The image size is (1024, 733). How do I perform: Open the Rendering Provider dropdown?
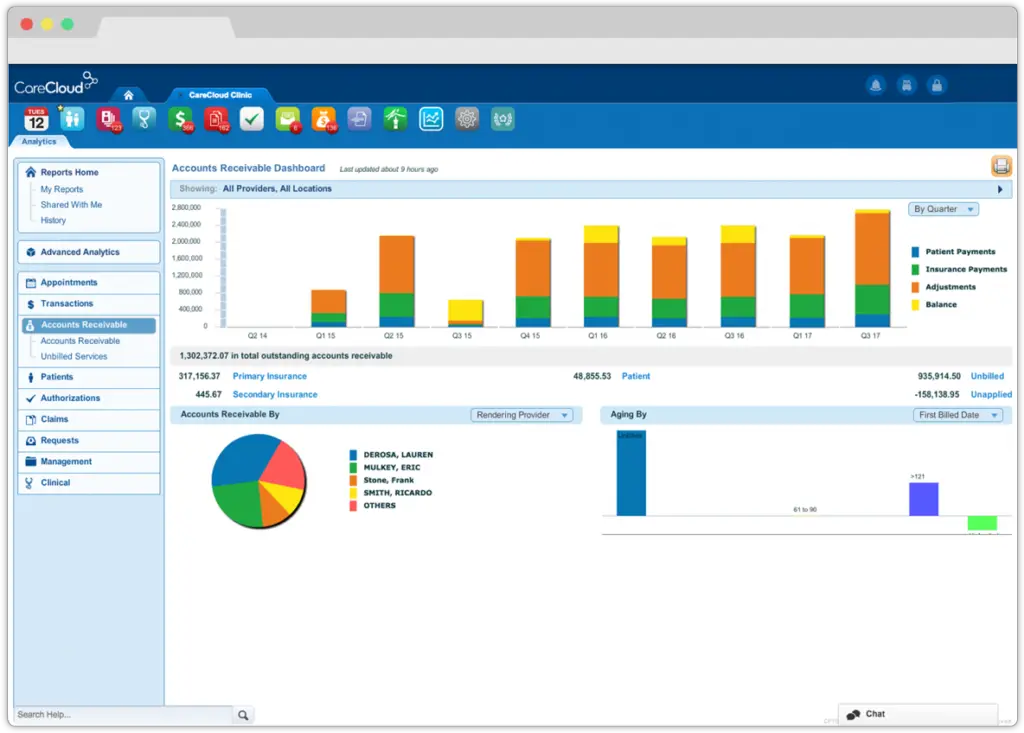tap(522, 415)
